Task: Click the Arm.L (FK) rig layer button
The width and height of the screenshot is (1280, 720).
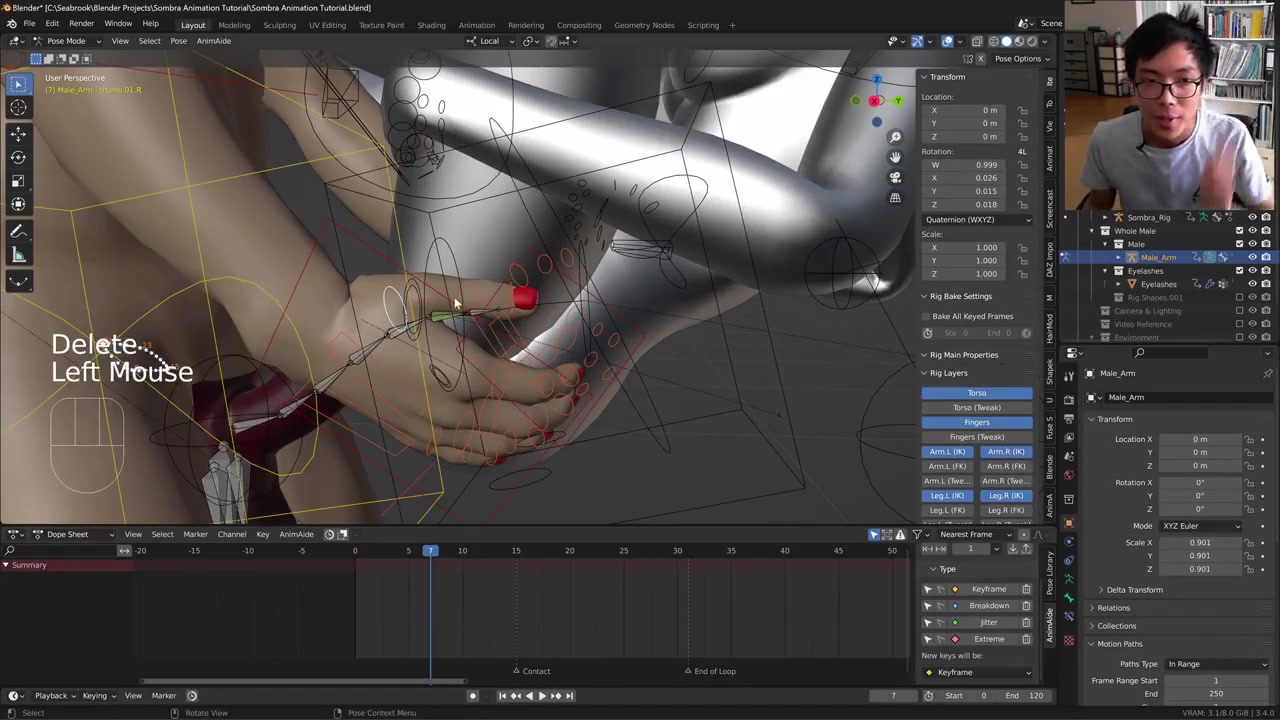Action: 947,466
